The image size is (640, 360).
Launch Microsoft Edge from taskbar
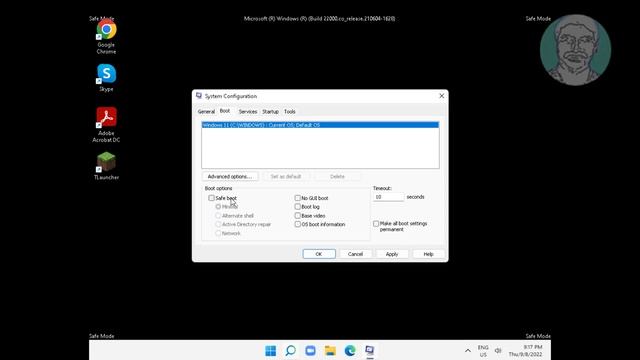pyautogui.click(x=350, y=351)
